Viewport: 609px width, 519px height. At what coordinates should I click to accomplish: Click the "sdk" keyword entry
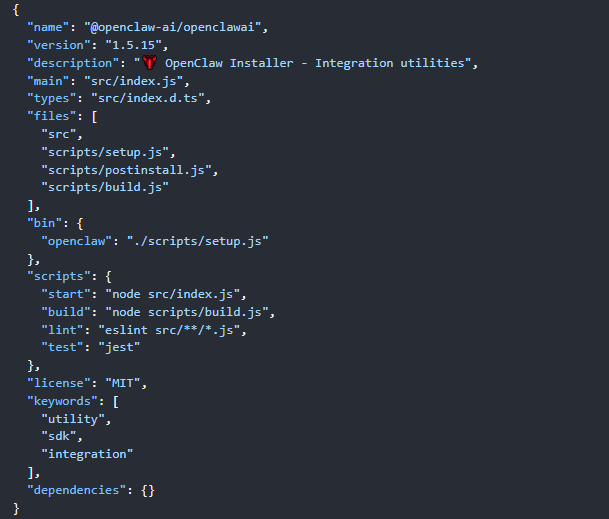point(61,436)
